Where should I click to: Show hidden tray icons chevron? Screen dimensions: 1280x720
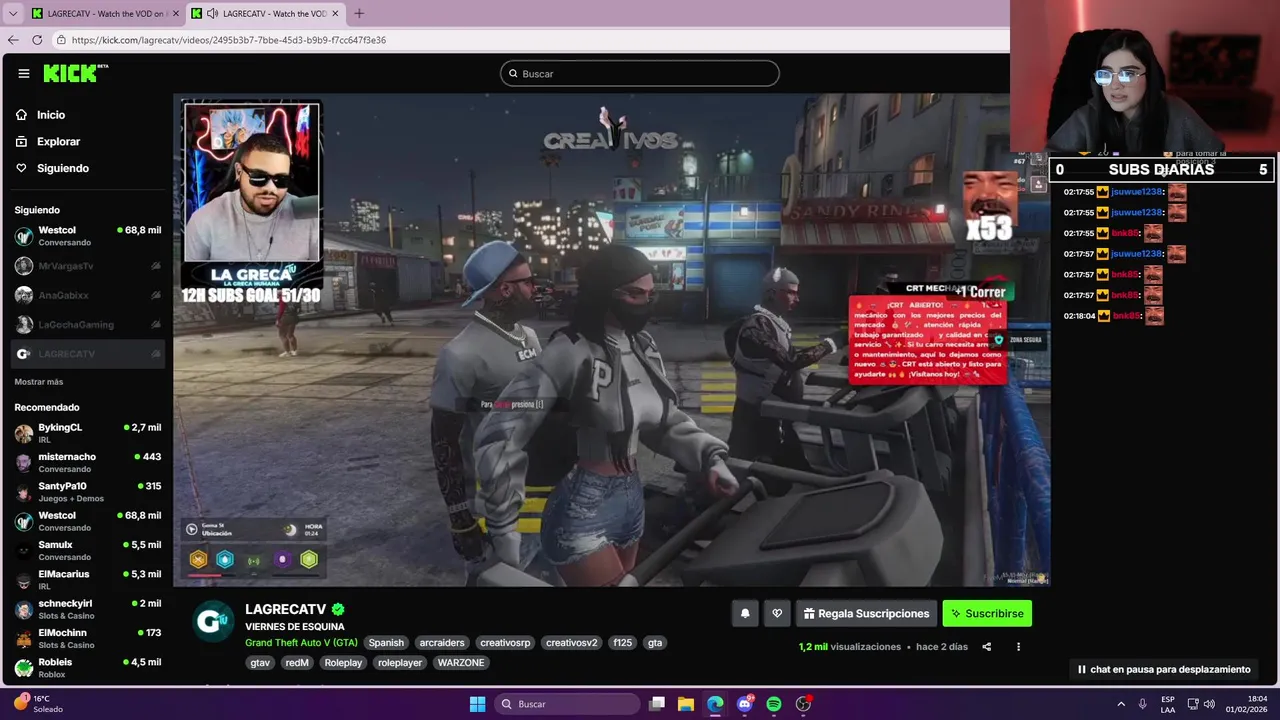(1121, 704)
